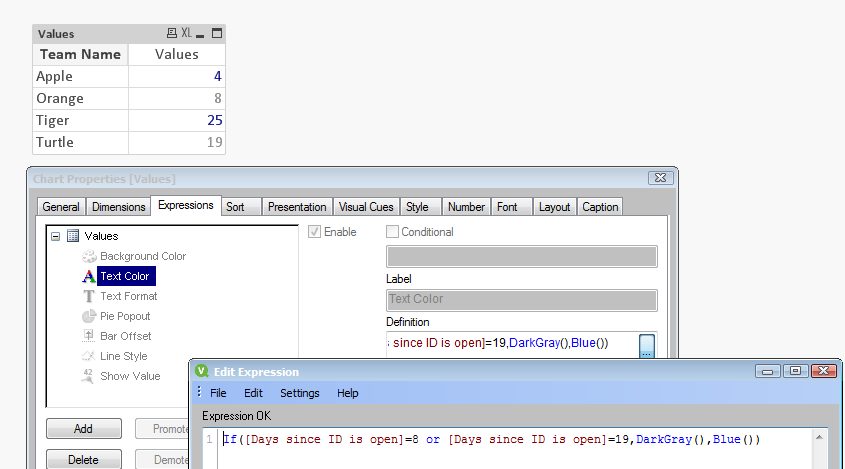This screenshot has height=469, width=845.
Task: Click the Add button
Action: click(84, 429)
